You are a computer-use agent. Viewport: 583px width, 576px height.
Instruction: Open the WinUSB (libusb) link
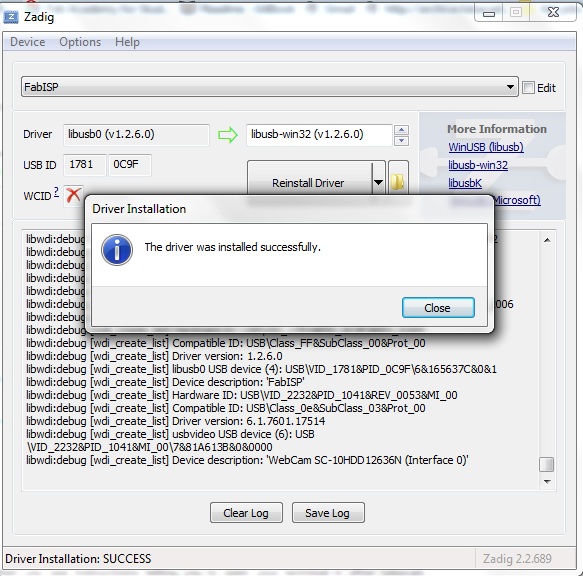tap(486, 147)
